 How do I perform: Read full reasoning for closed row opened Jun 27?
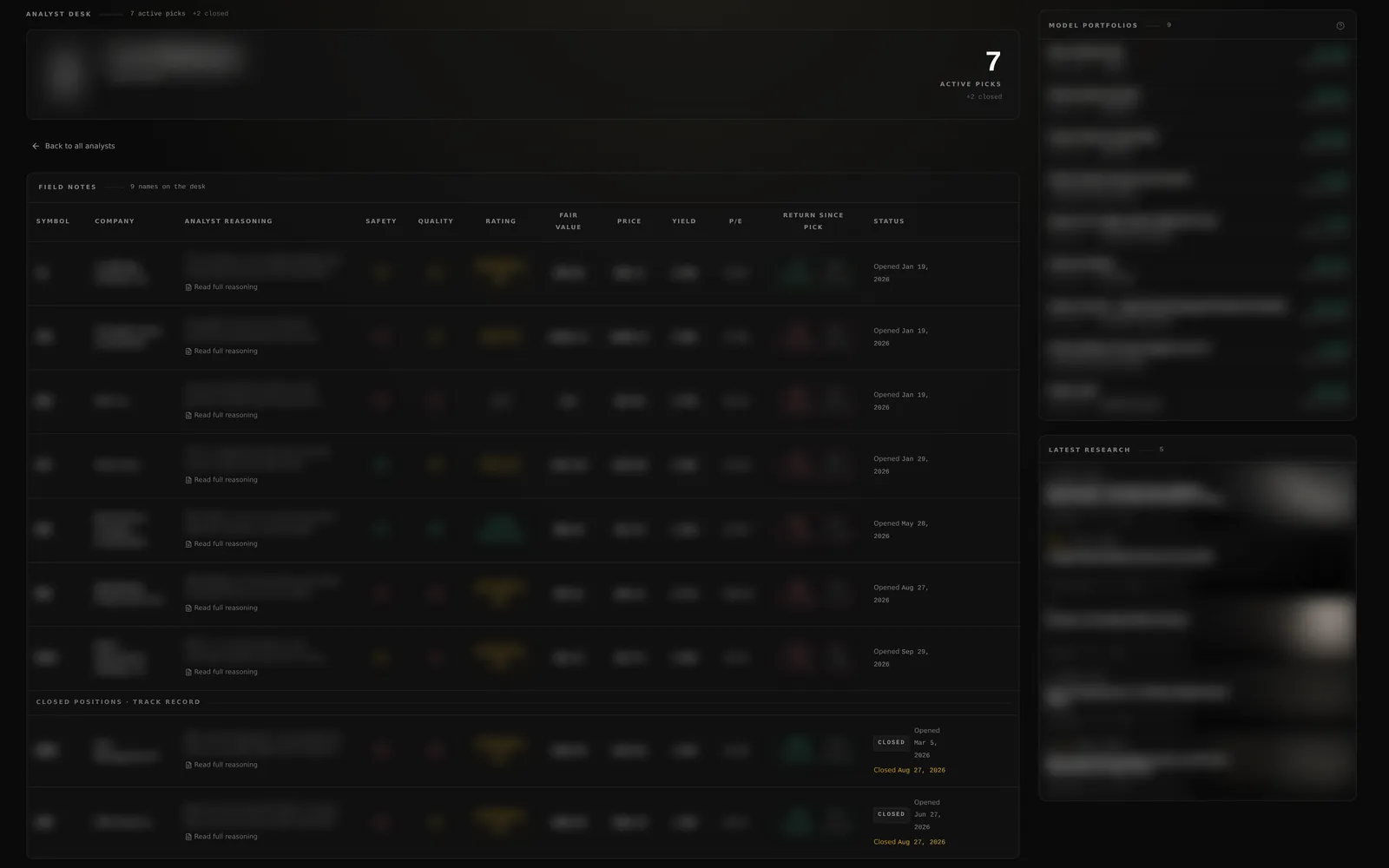coord(221,838)
